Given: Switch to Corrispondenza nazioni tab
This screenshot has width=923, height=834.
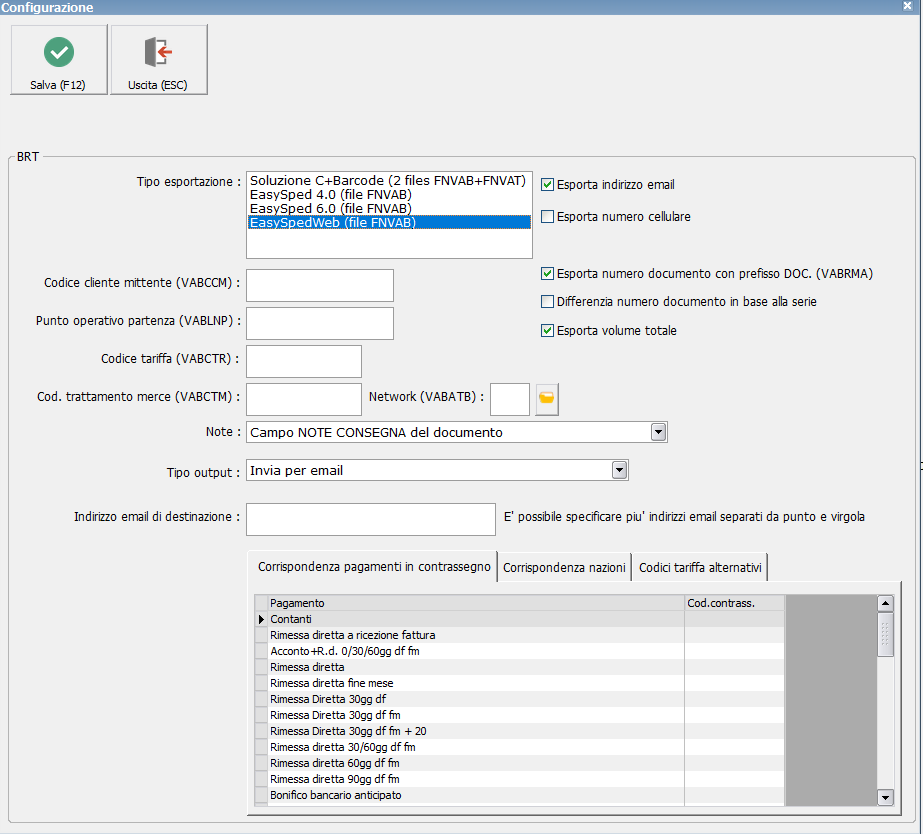Looking at the screenshot, I should coord(564,568).
